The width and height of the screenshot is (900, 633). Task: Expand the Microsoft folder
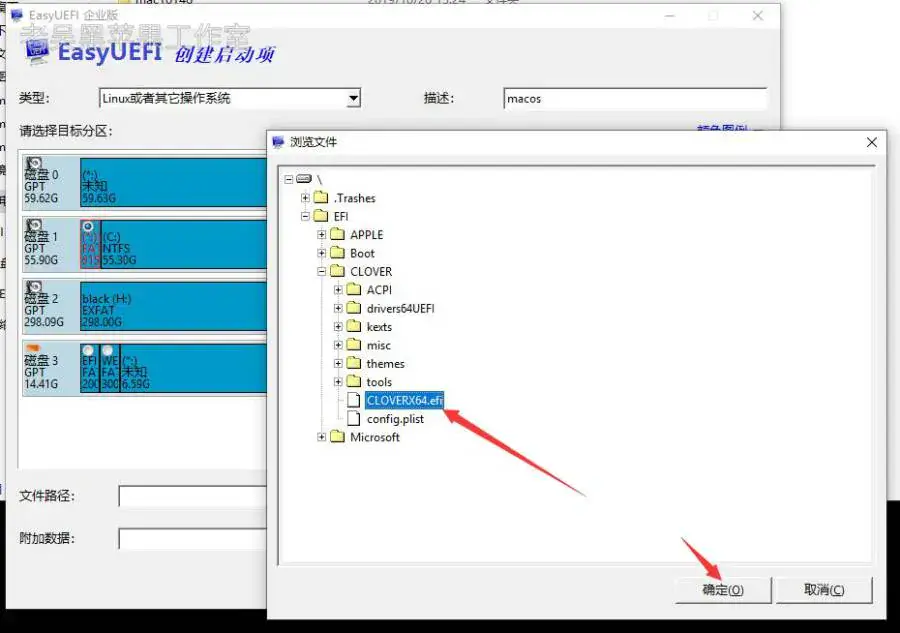(321, 437)
